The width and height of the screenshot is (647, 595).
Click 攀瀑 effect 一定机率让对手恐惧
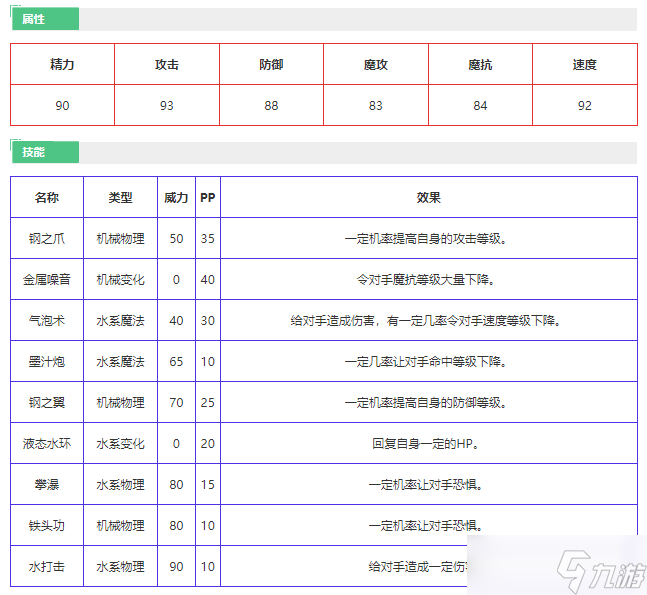point(425,484)
